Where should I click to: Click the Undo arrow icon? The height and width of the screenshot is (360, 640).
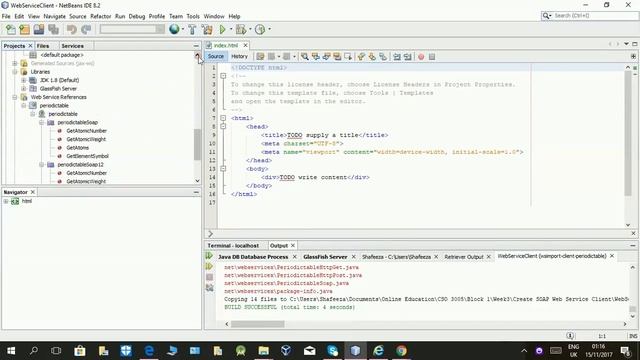[71, 29]
